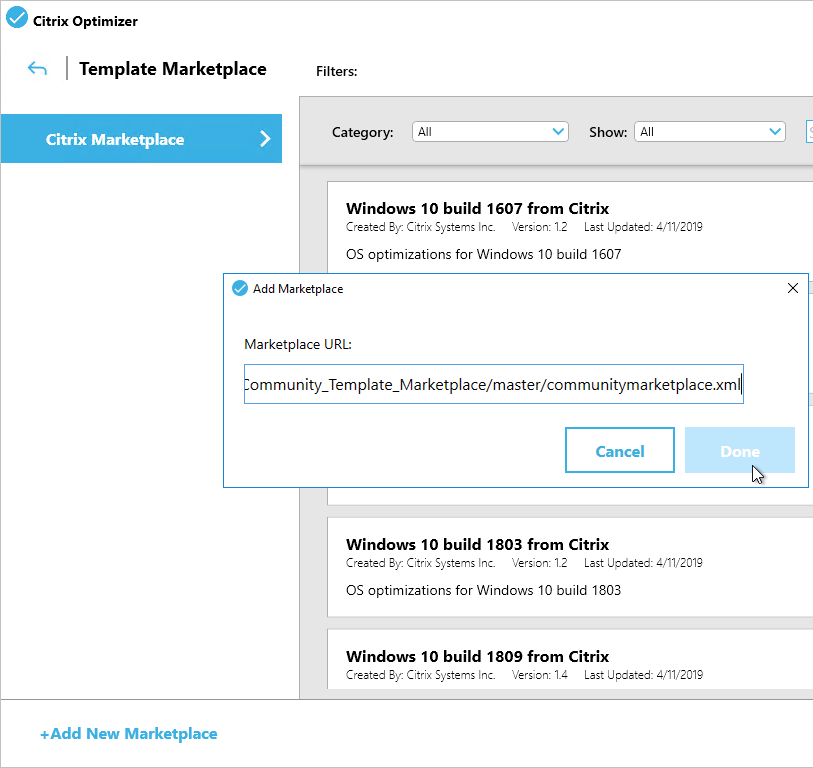The width and height of the screenshot is (813, 768).
Task: Click the Add Marketplace dialog checkmark icon
Action: pos(240,288)
